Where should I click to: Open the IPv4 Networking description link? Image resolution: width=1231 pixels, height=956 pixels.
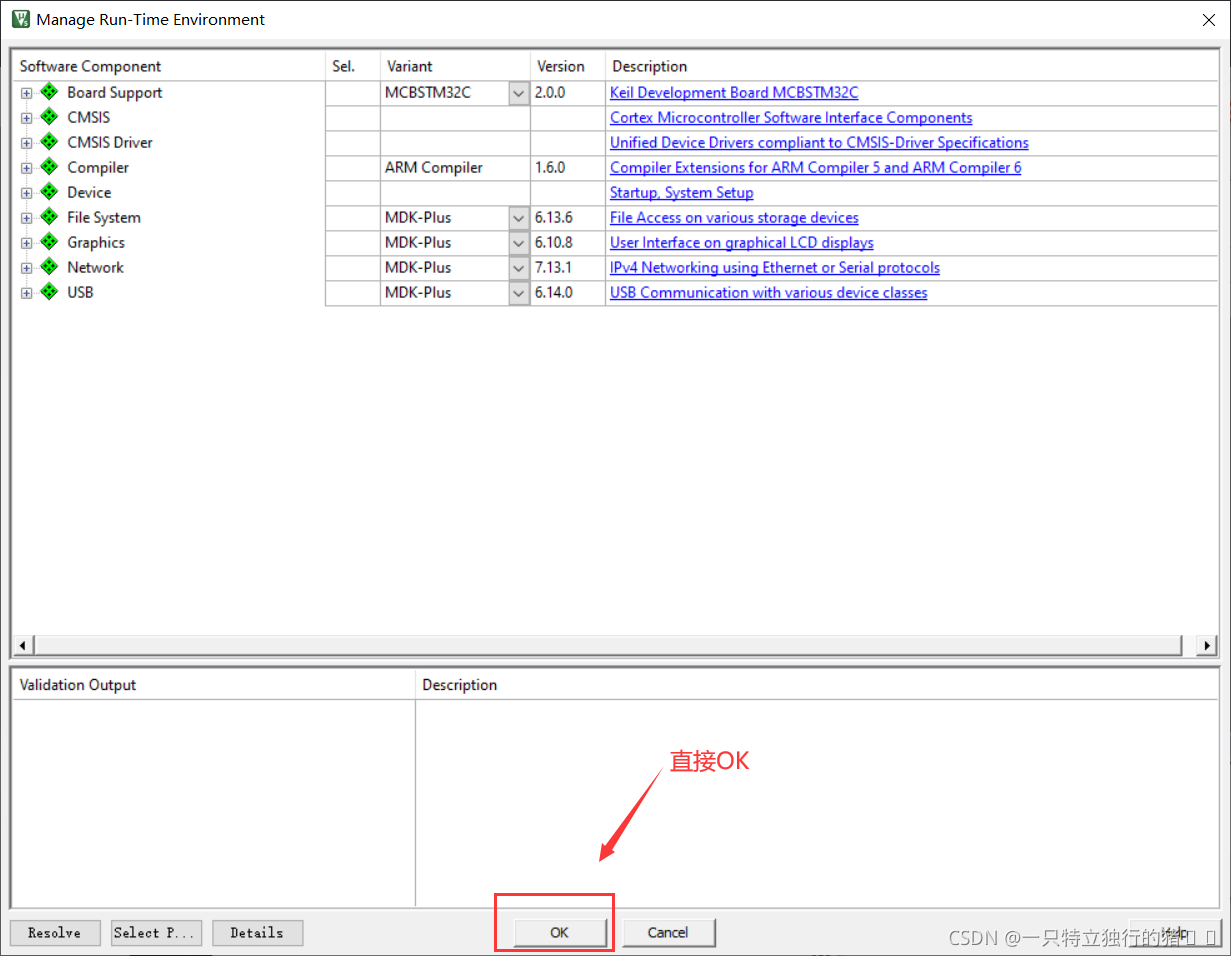point(775,267)
